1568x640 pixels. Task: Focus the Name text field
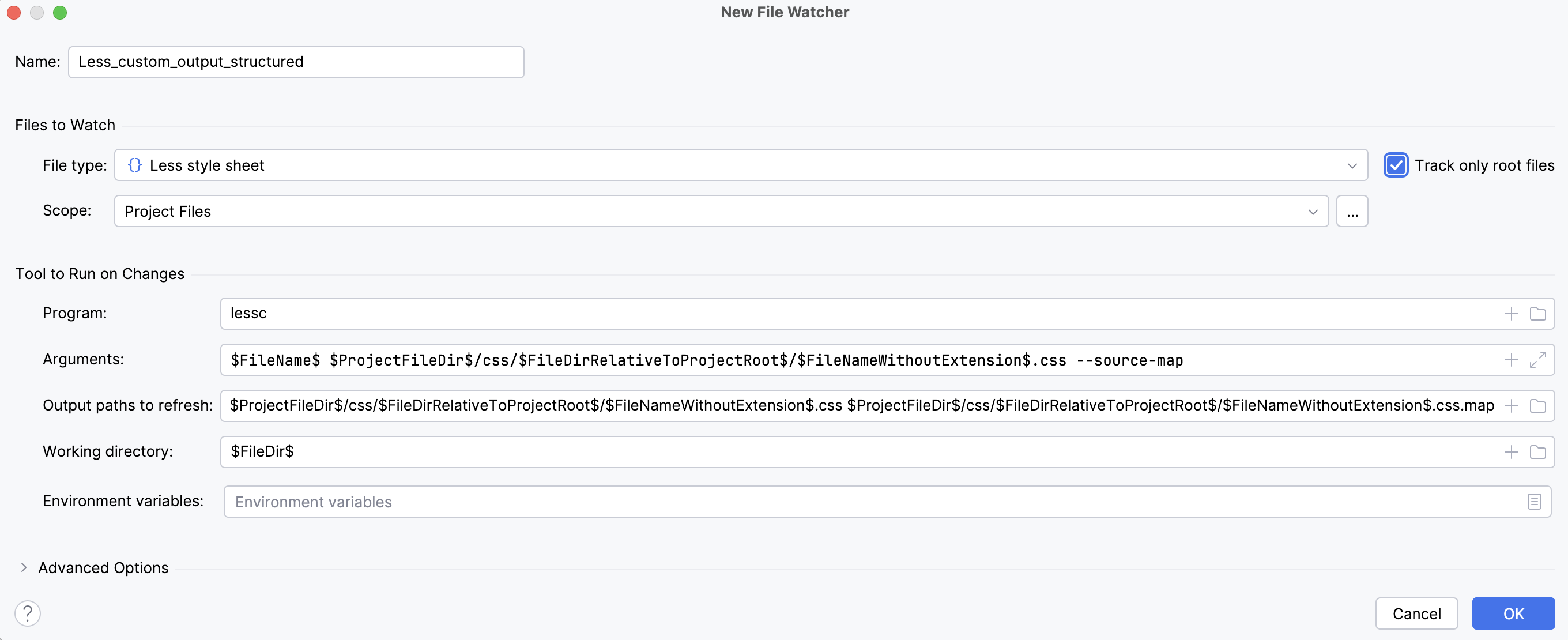(296, 62)
